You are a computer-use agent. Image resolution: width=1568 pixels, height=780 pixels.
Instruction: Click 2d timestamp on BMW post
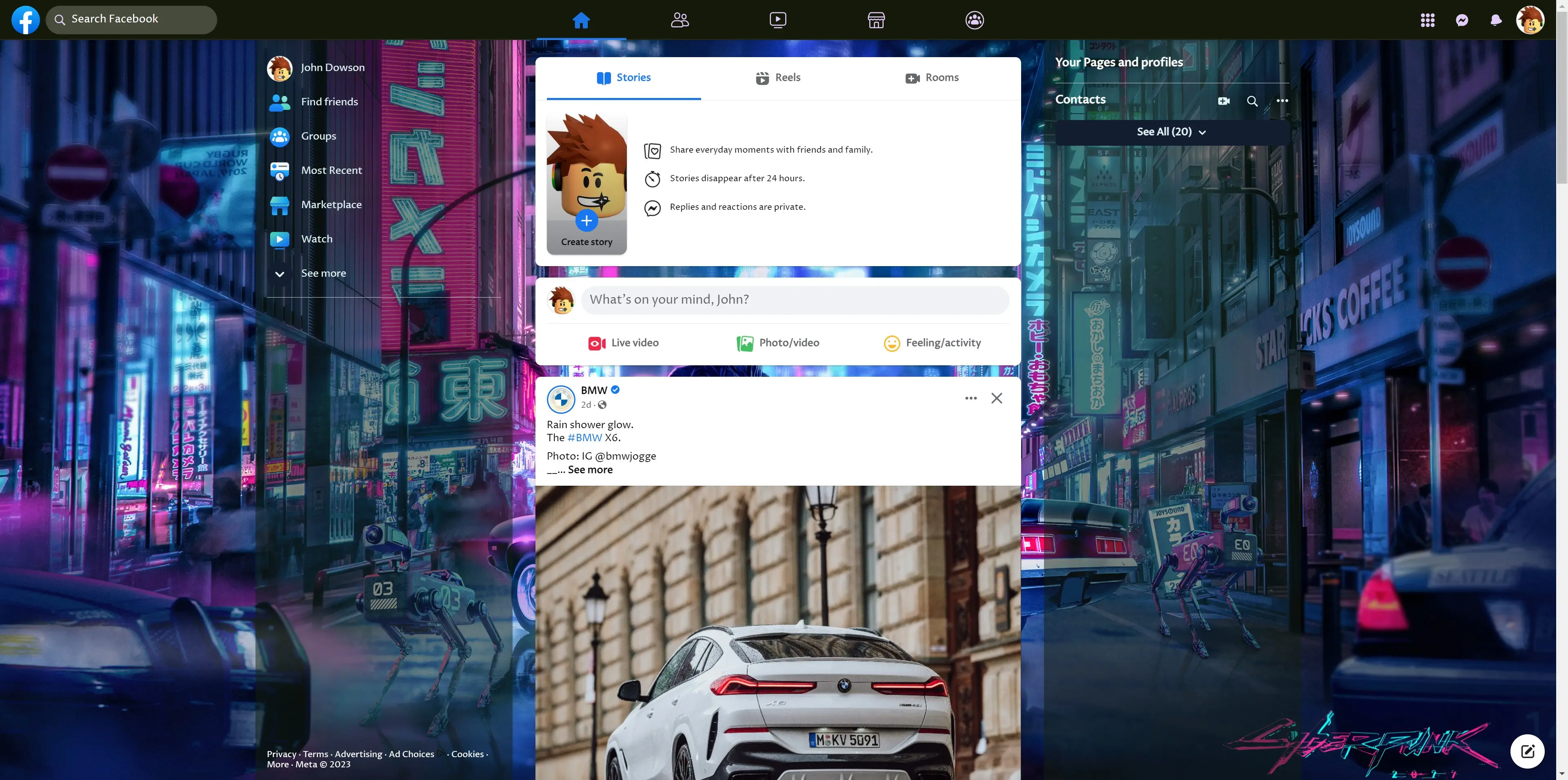586,405
